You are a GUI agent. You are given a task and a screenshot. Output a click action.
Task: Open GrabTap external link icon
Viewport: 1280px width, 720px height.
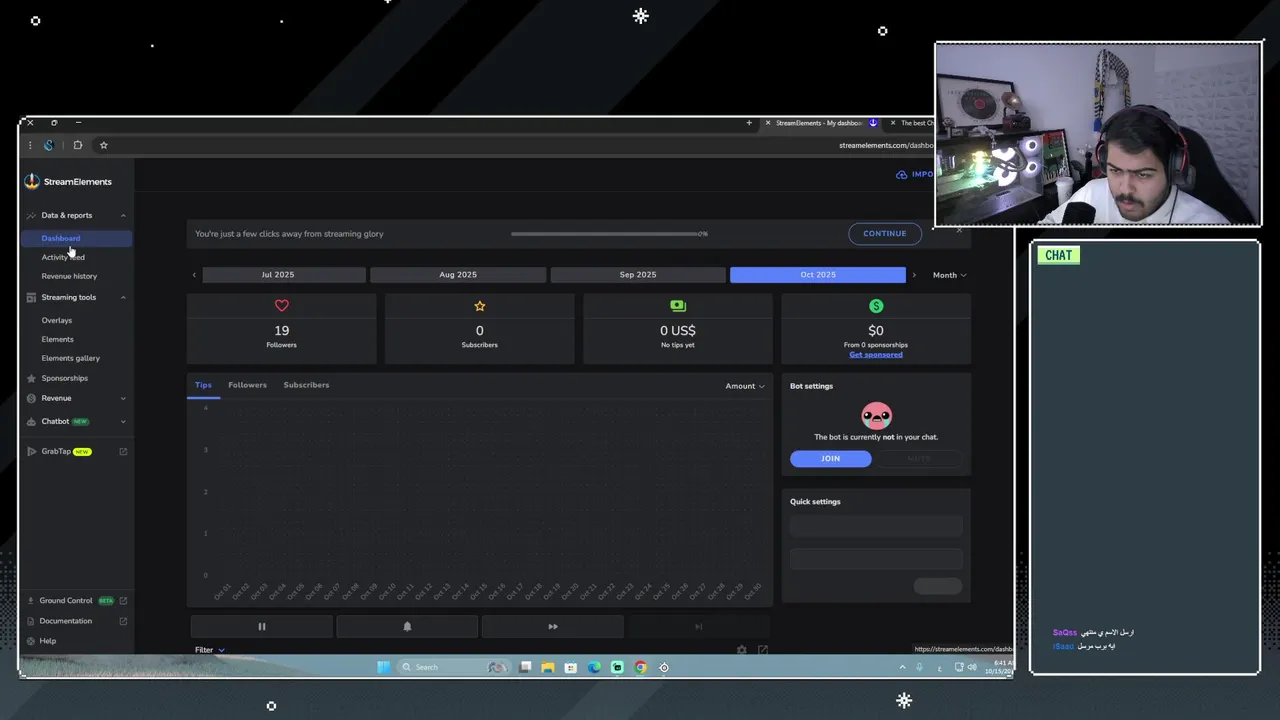123,451
